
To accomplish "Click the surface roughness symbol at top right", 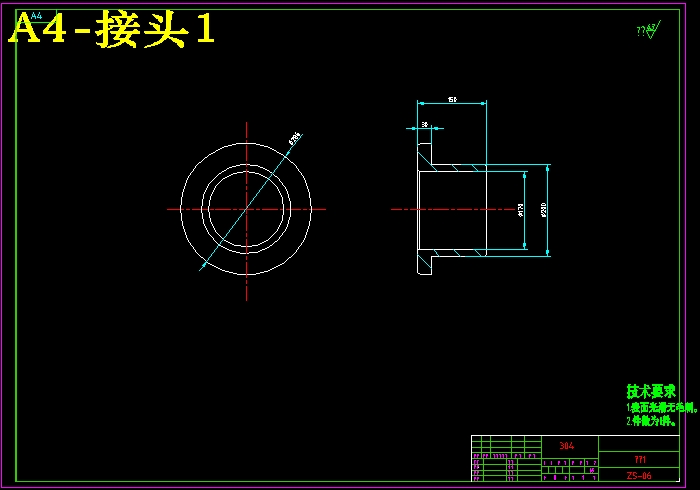I will pos(648,31).
